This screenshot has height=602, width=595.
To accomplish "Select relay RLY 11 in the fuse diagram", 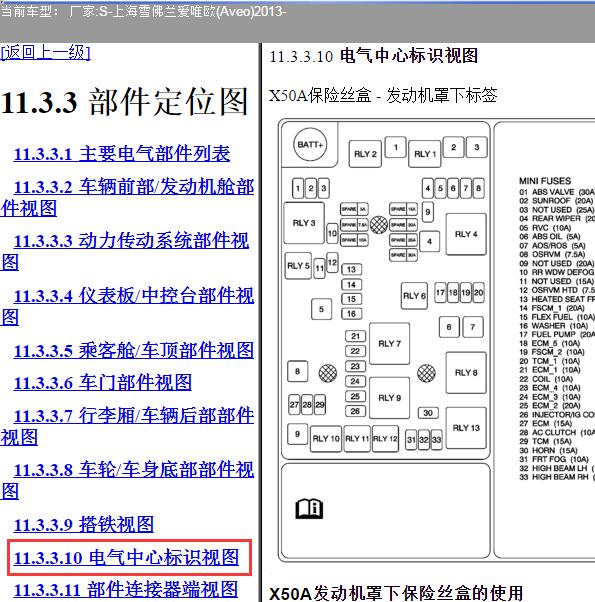I will click(357, 438).
